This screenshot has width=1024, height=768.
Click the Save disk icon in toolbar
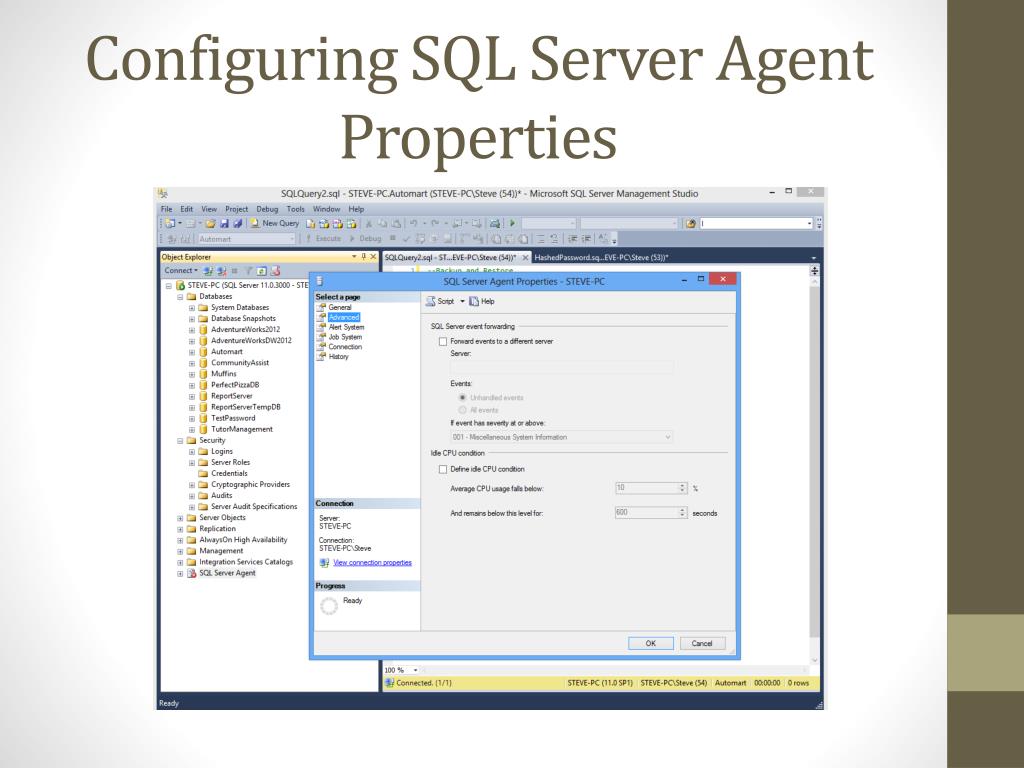click(x=225, y=223)
